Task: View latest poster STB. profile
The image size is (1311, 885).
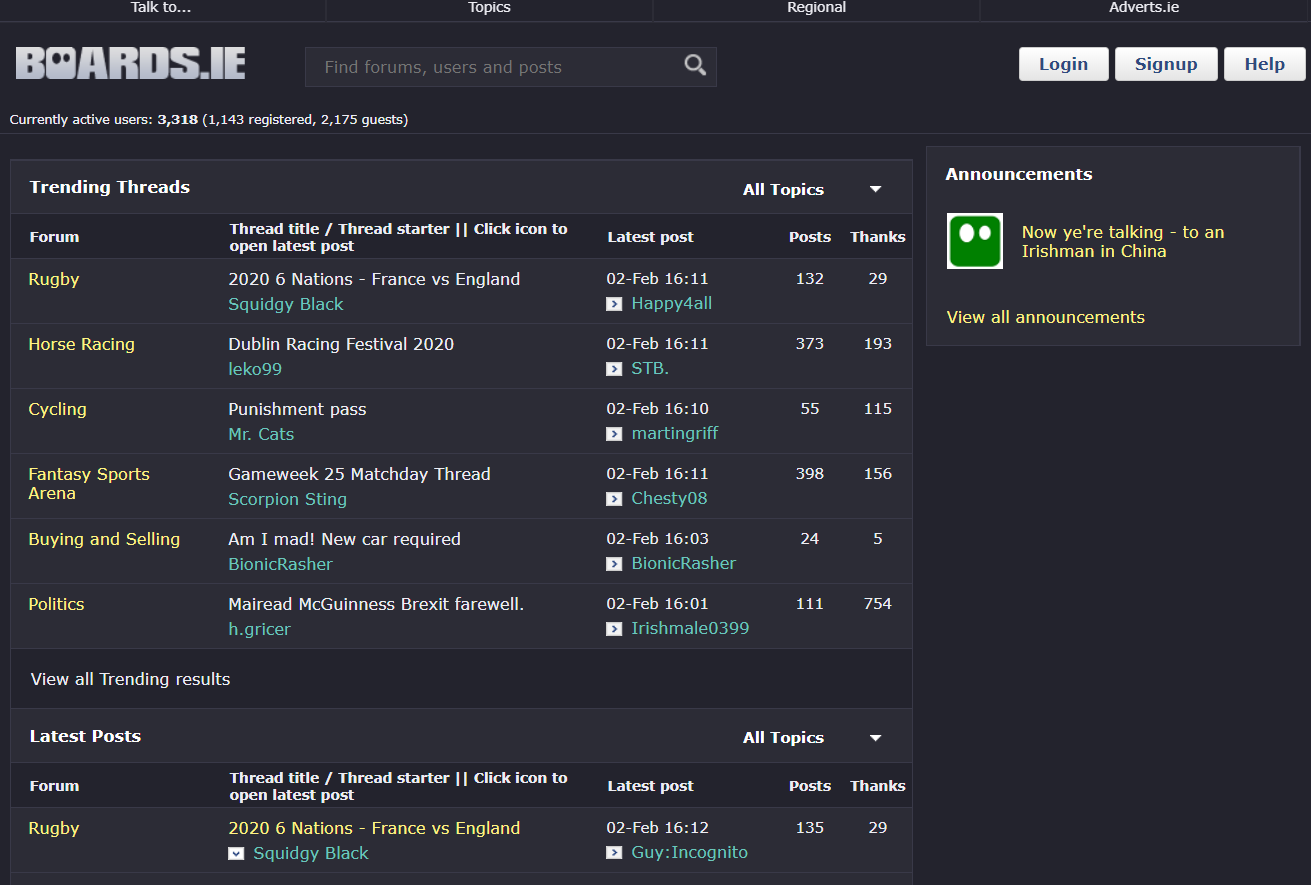Action: [650, 368]
